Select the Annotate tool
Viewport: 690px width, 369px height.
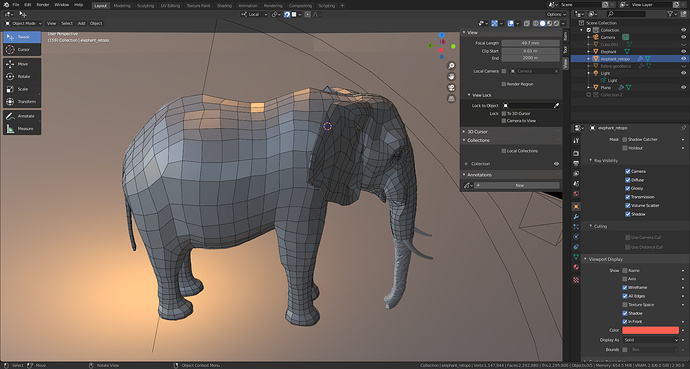tap(22, 116)
